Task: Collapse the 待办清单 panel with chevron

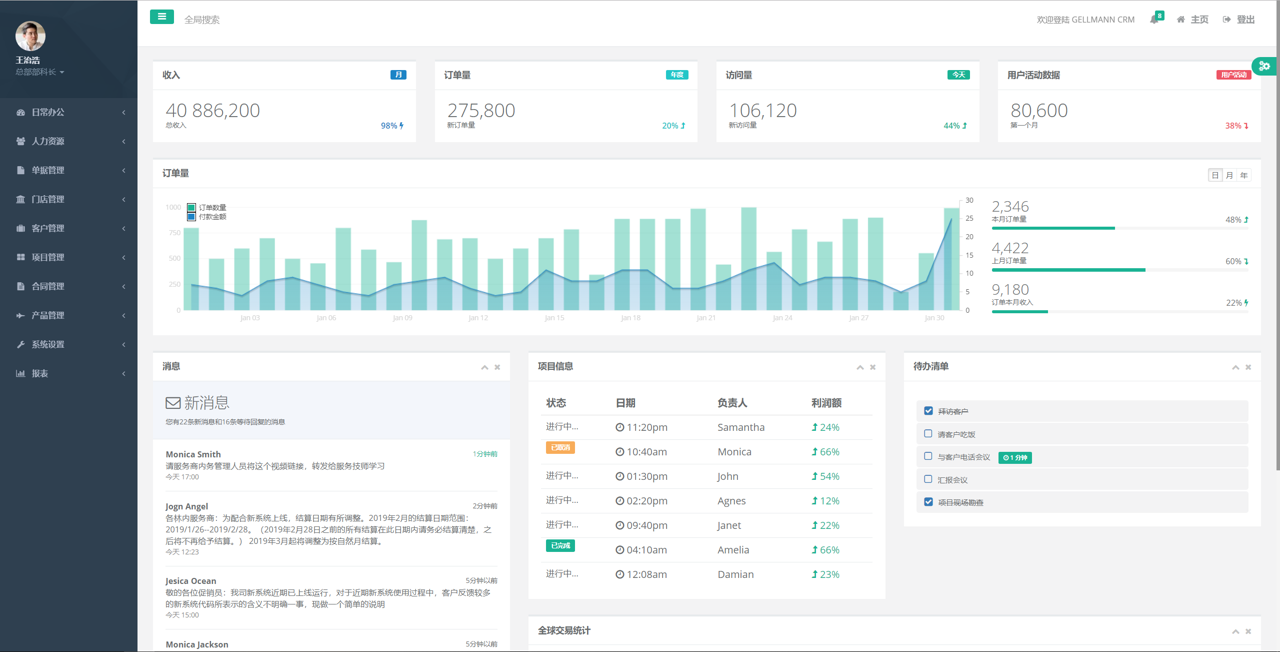Action: (x=1235, y=368)
